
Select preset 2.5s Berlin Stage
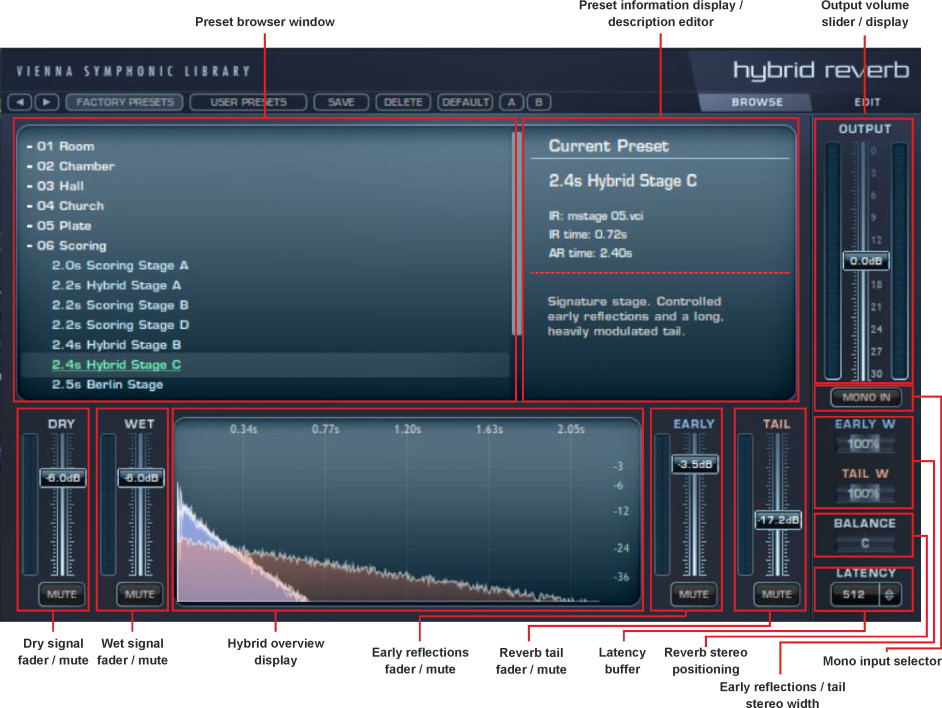(108, 384)
